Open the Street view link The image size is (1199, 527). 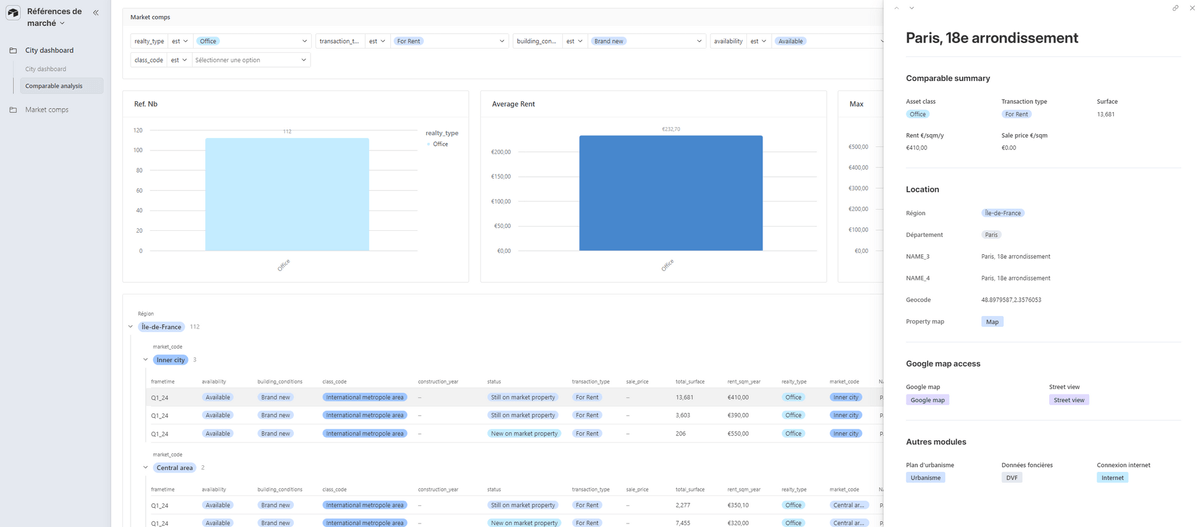[x=1069, y=400]
